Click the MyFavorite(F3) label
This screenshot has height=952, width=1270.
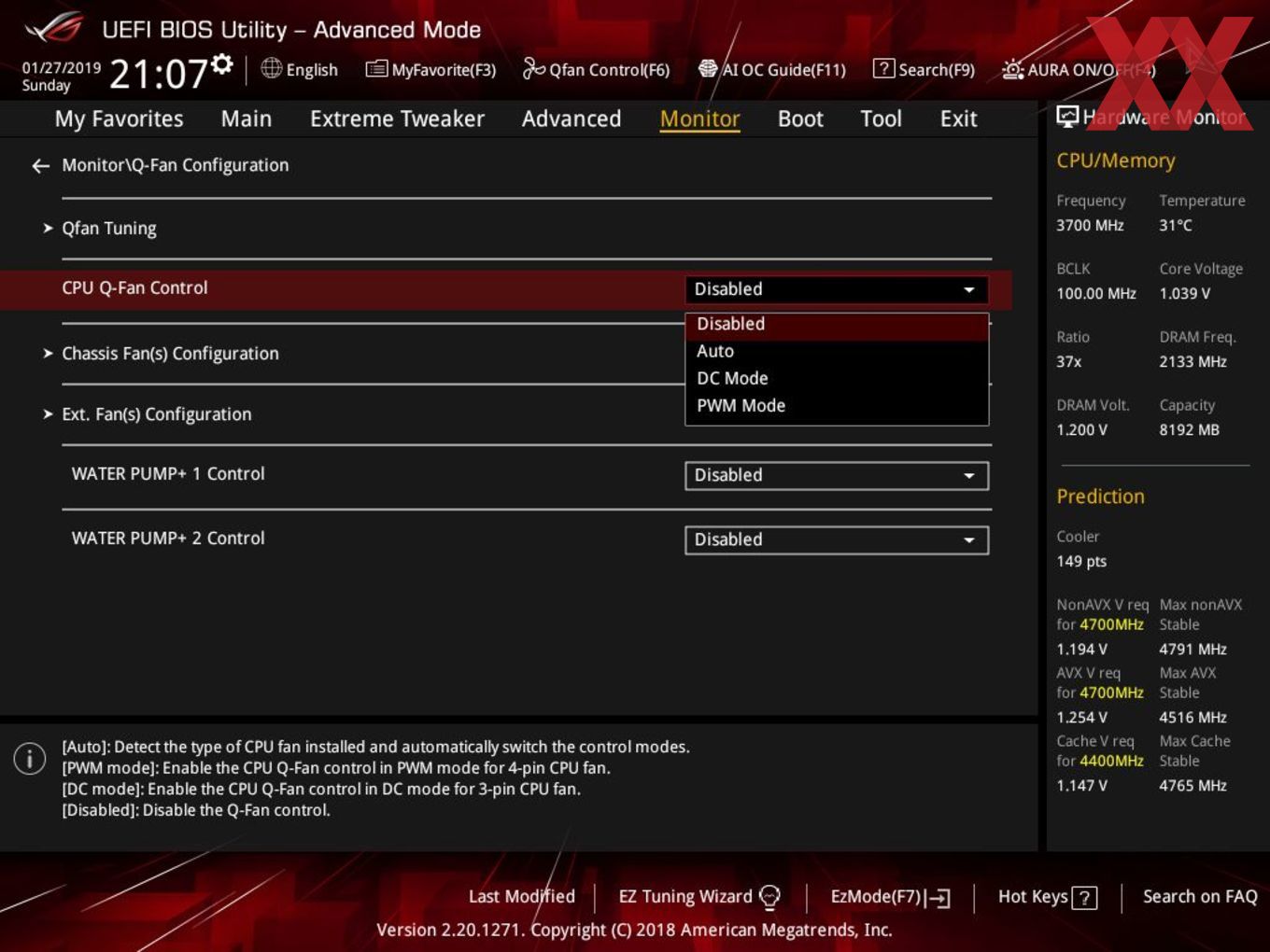(x=444, y=70)
